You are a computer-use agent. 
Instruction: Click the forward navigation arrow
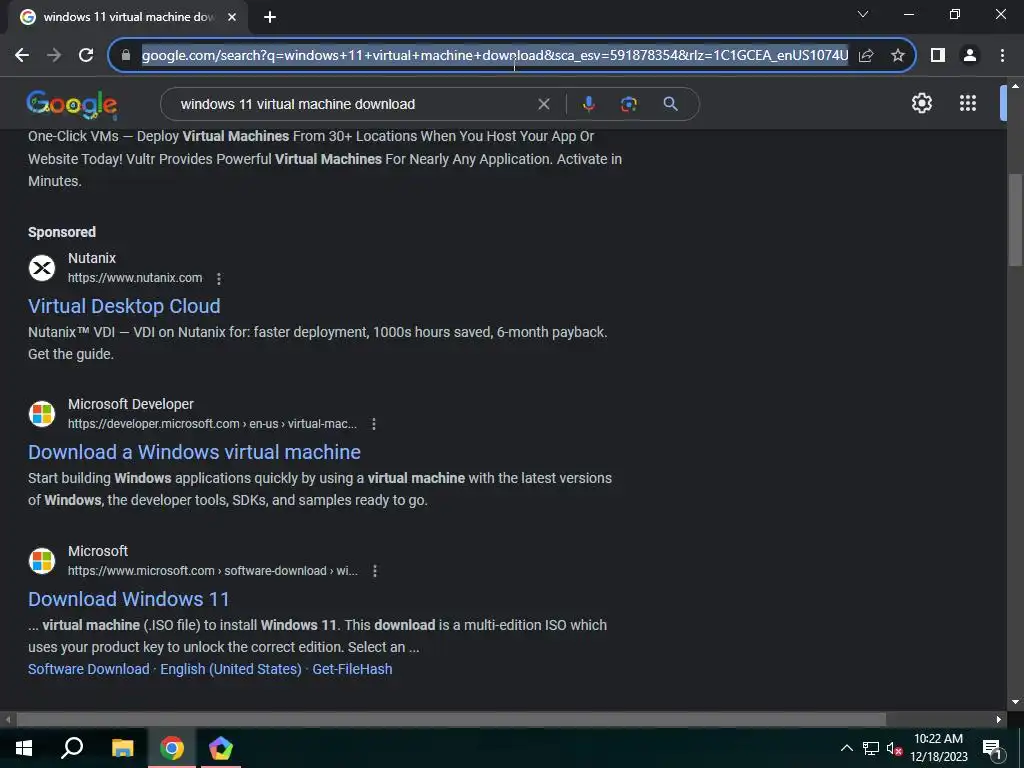54,56
